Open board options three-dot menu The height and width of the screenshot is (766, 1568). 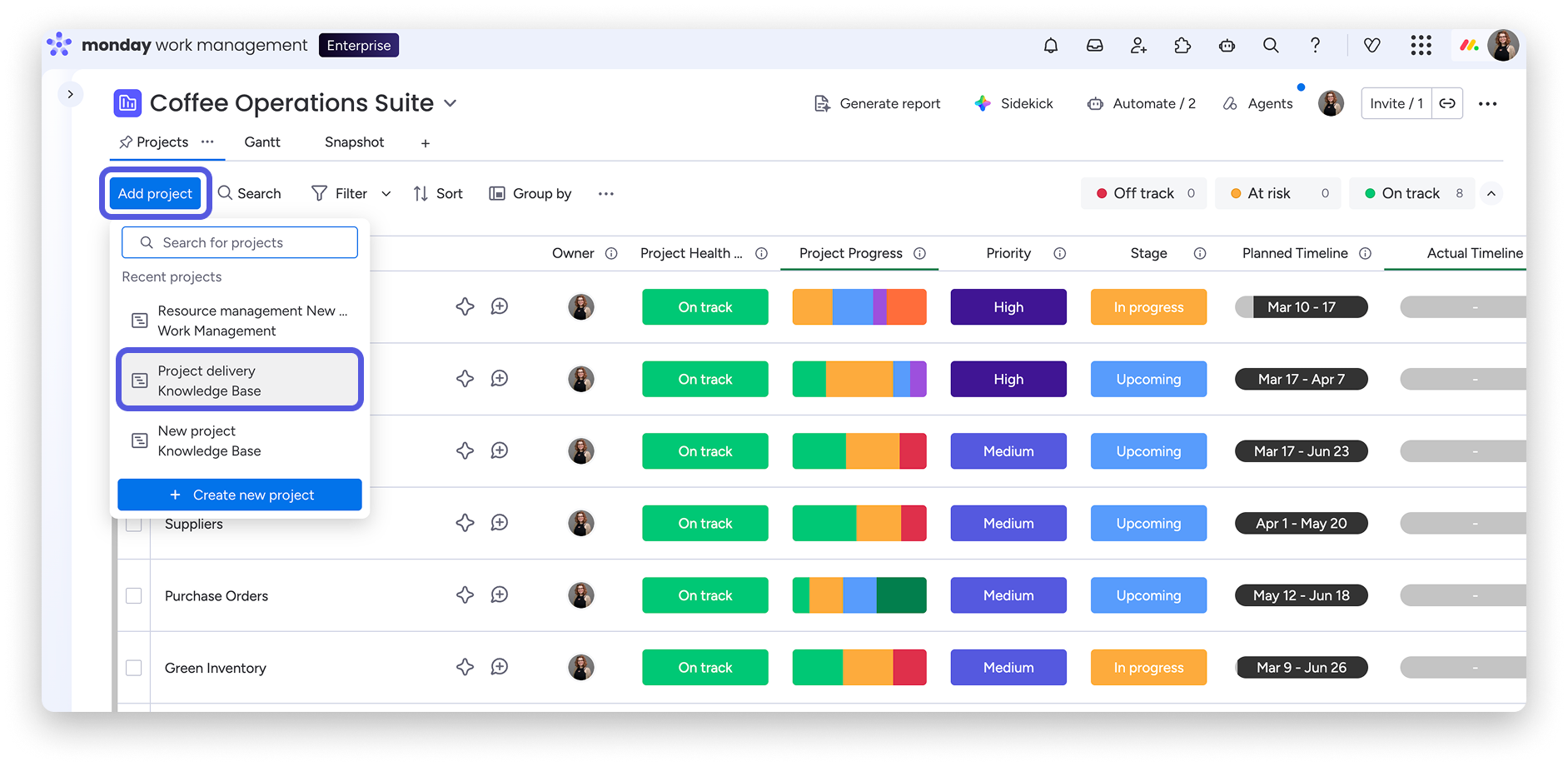1488,104
